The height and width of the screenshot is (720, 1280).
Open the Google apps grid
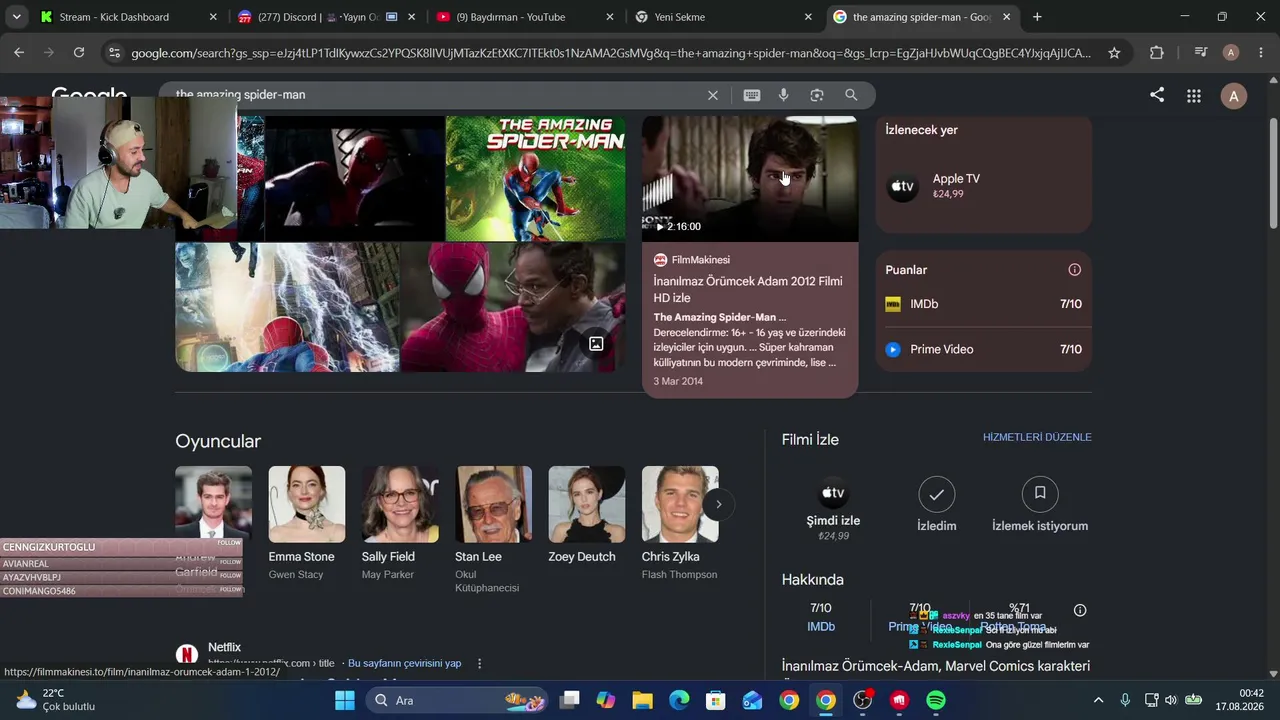coord(1194,96)
